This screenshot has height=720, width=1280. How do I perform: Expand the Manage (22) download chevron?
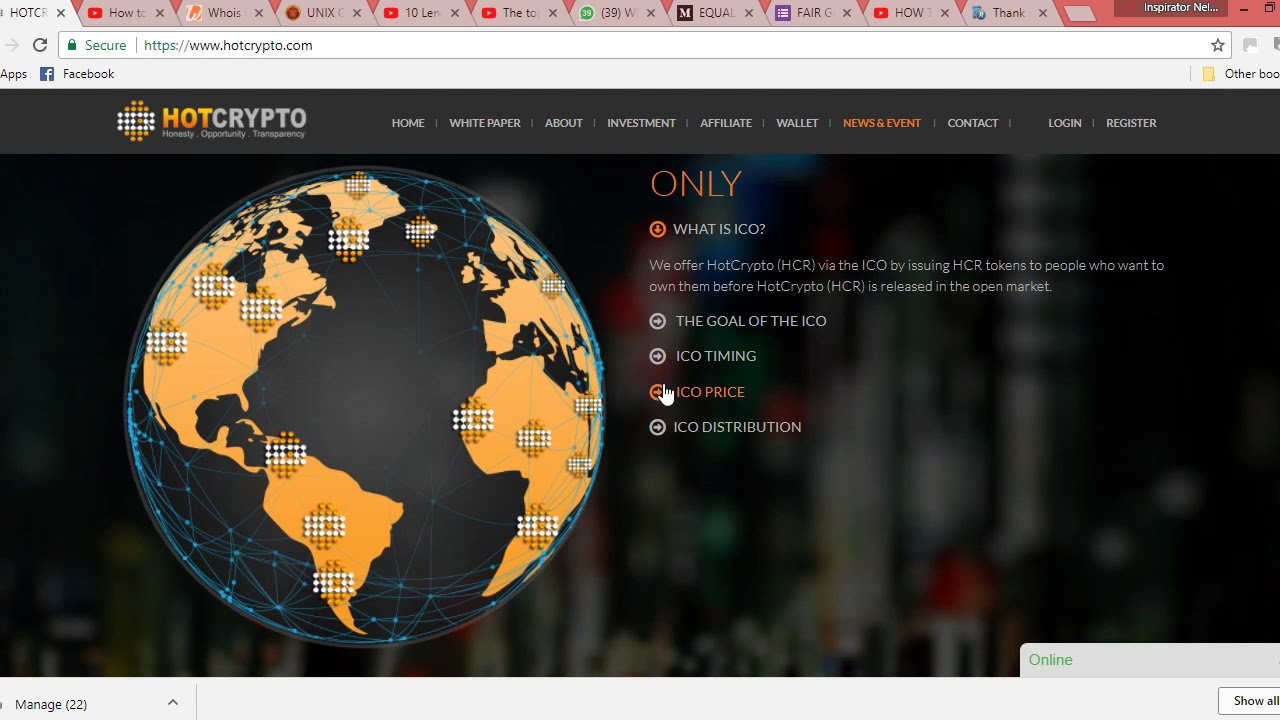173,703
